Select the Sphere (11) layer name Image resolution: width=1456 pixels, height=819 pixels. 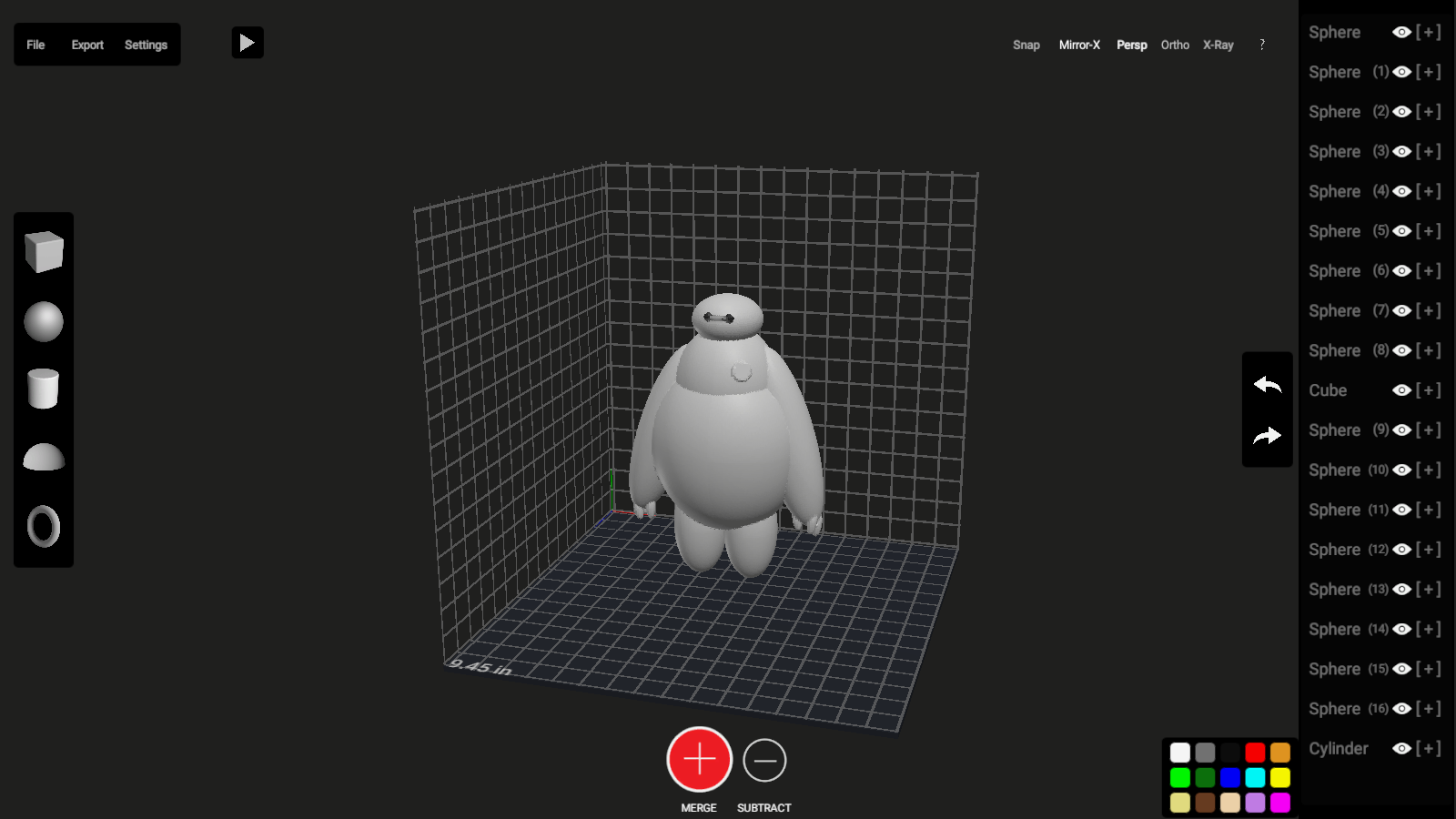1349,510
